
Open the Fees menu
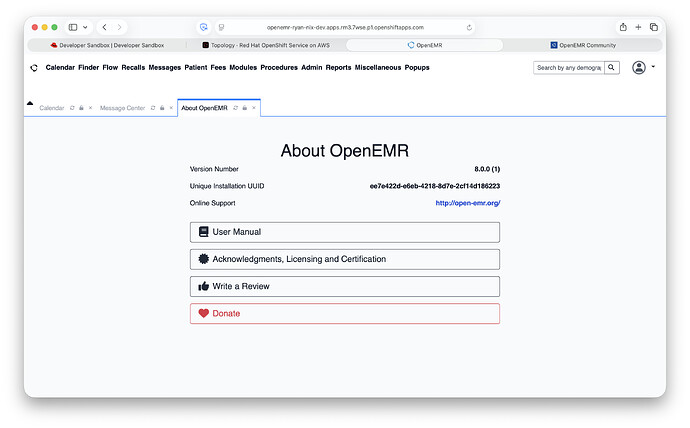[x=218, y=68]
